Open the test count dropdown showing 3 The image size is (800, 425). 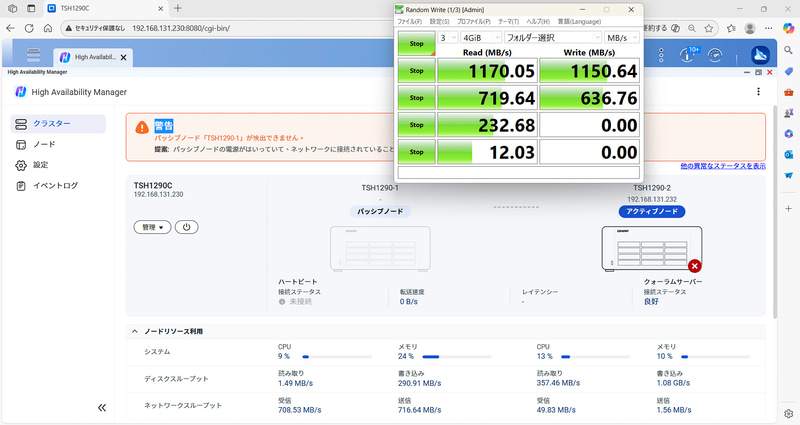click(x=448, y=38)
